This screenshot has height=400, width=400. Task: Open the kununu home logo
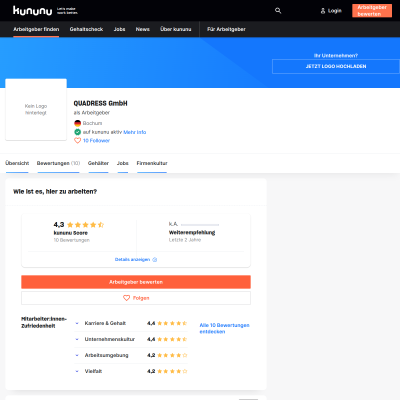[33, 11]
